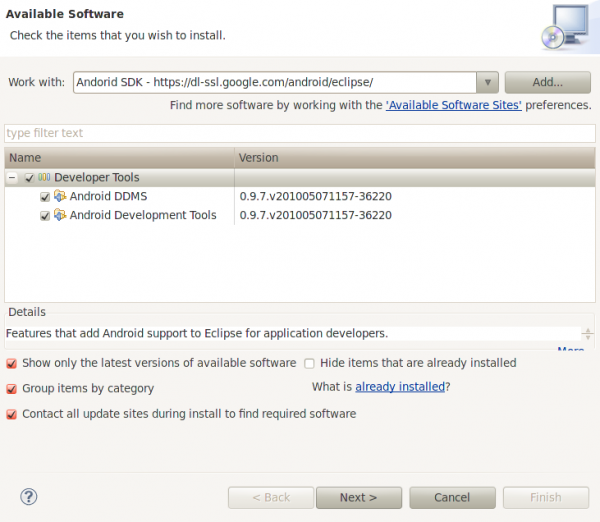This screenshot has height=522, width=600.
Task: Click the Cancel button
Action: pos(452,498)
